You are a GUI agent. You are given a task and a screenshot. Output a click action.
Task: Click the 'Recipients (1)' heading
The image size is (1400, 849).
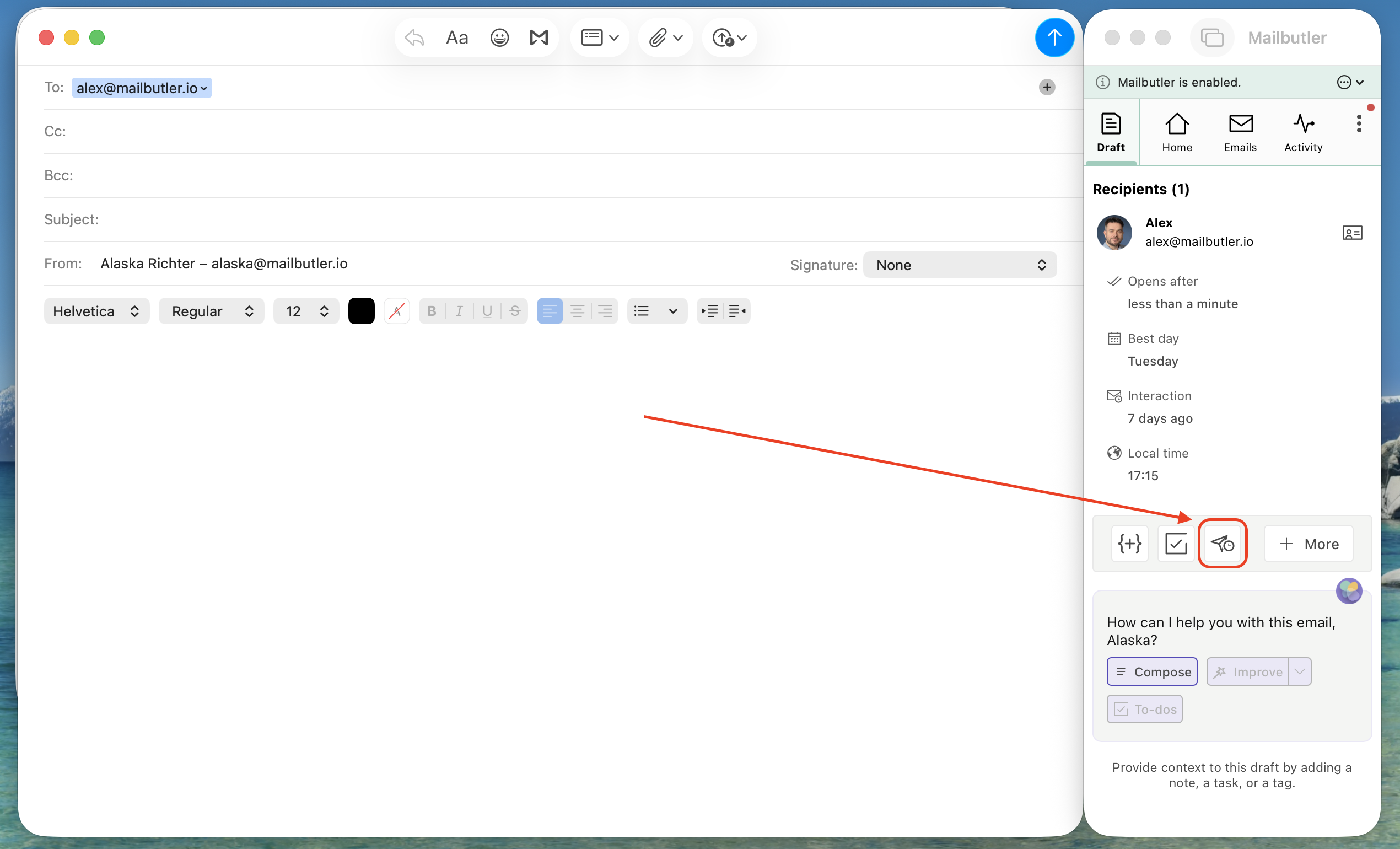(x=1140, y=189)
